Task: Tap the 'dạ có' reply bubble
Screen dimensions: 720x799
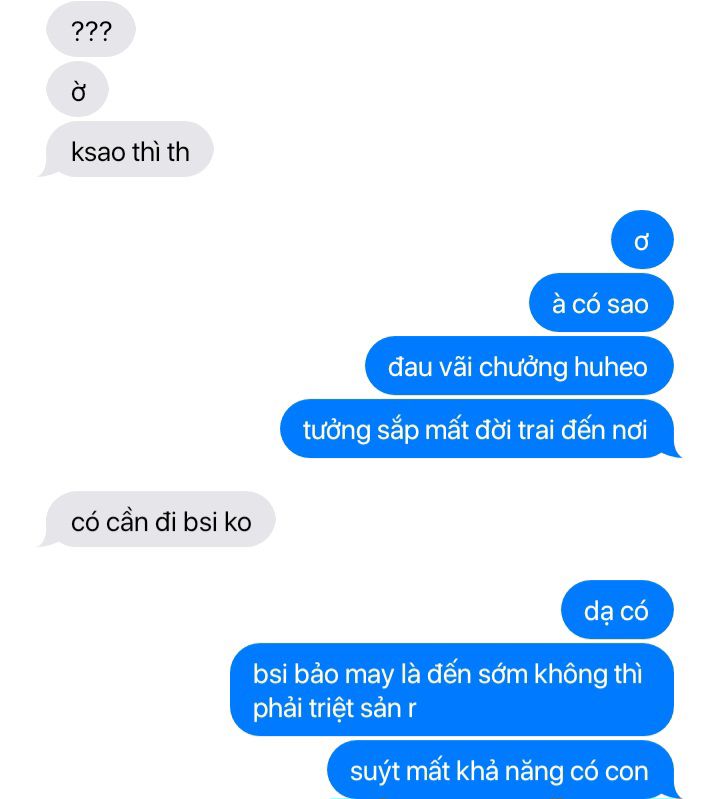Action: click(x=617, y=609)
